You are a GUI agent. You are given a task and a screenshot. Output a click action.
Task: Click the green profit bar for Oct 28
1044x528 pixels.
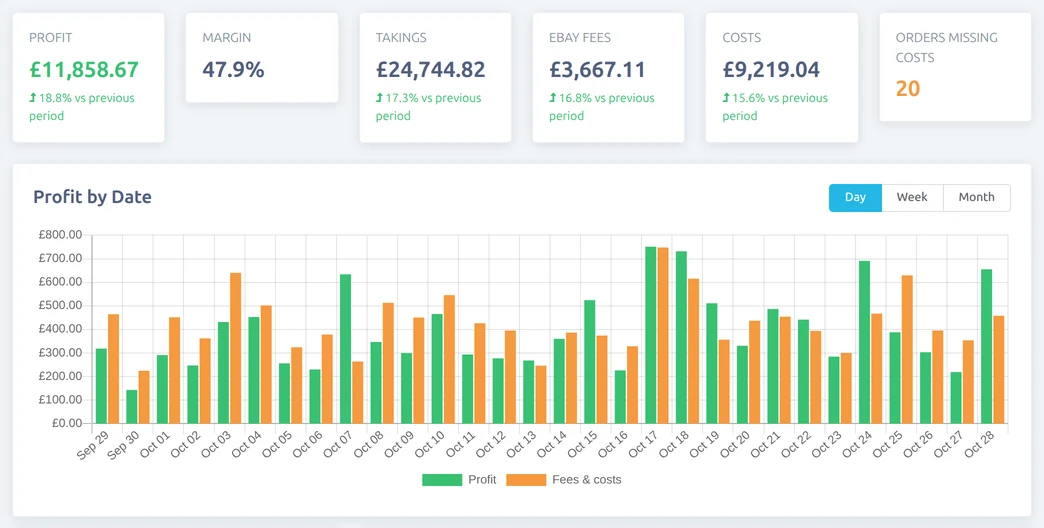[987, 346]
